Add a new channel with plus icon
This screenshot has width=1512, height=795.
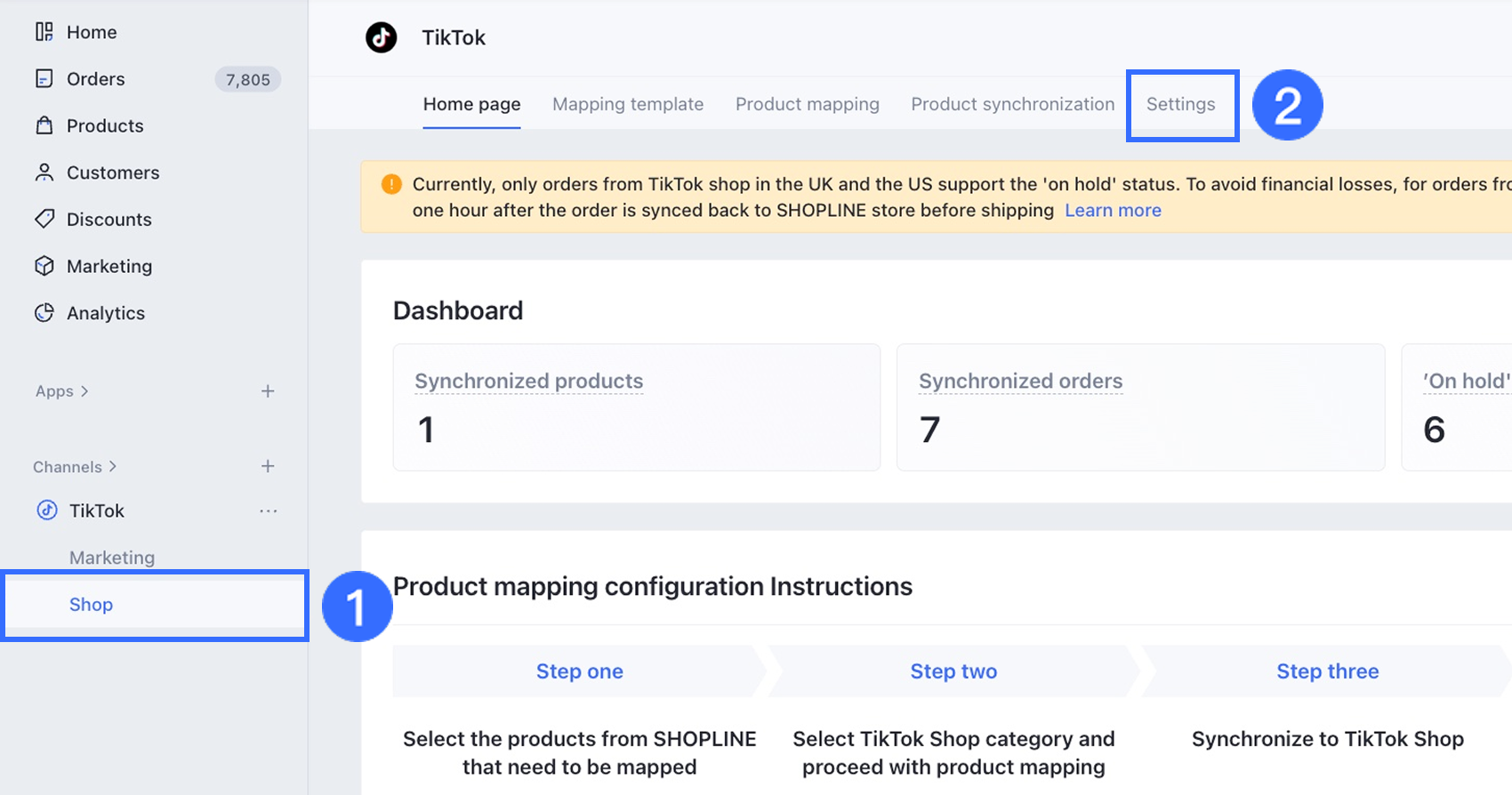tap(268, 467)
